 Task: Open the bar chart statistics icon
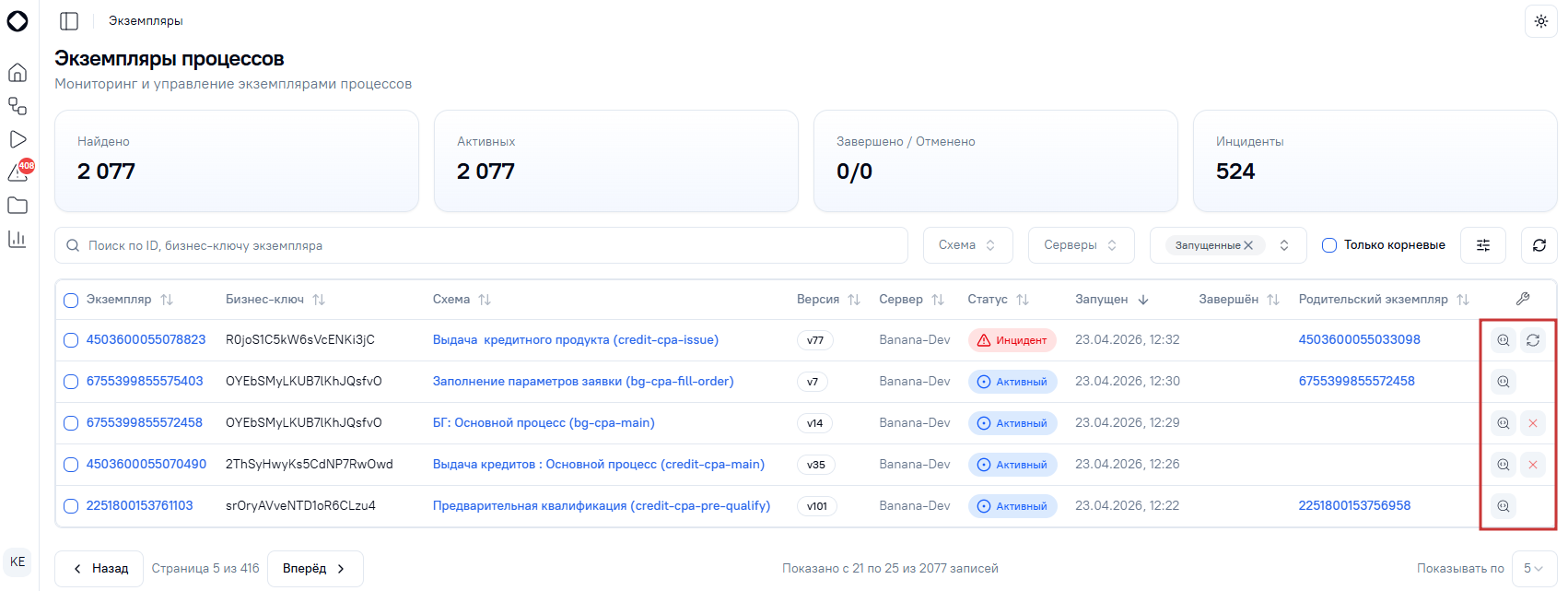coord(18,239)
